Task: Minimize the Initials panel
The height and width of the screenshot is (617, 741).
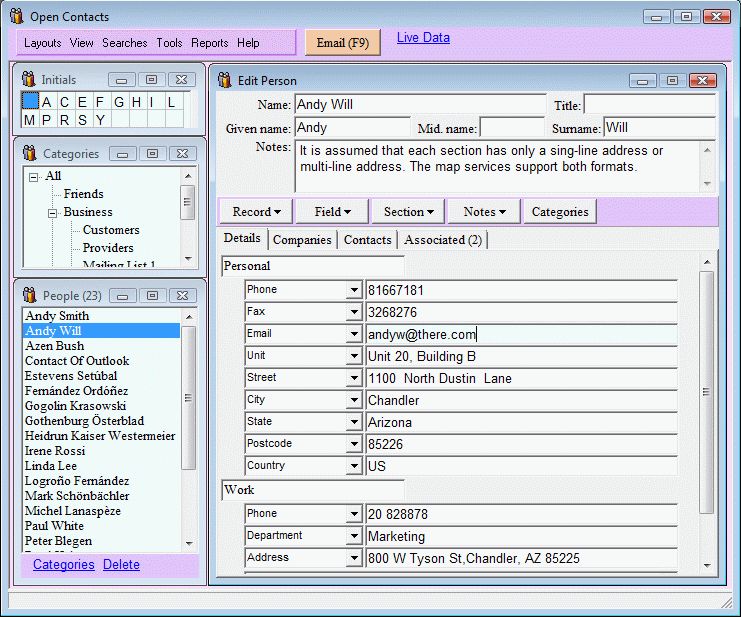Action: tap(122, 80)
